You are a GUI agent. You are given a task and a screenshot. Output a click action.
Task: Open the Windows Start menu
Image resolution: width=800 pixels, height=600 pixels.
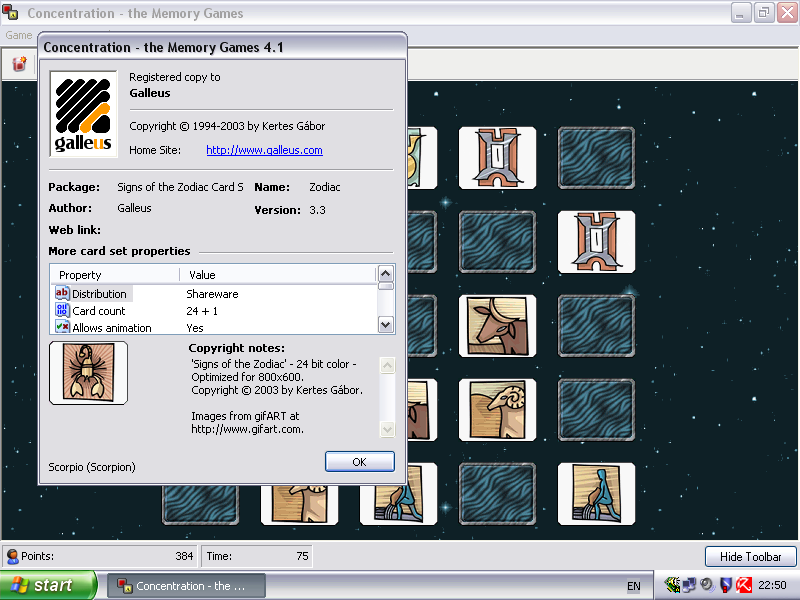(48, 585)
